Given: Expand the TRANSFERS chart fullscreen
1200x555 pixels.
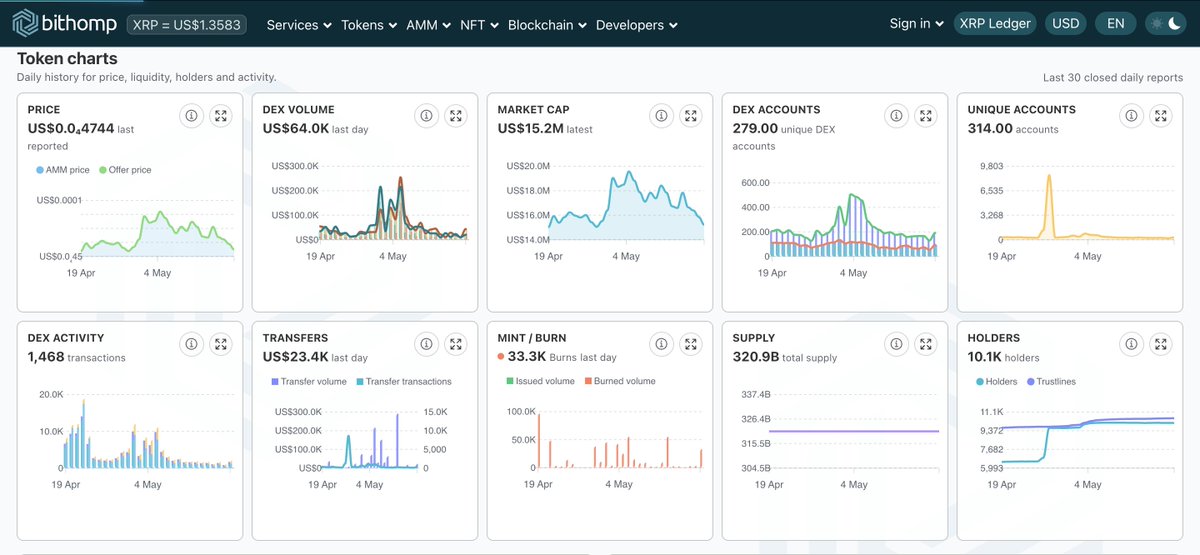Looking at the screenshot, I should point(456,344).
